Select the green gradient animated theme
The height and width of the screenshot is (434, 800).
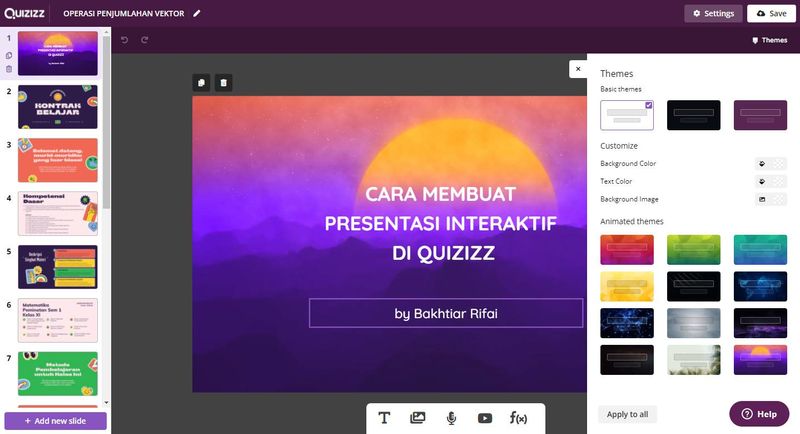(x=693, y=250)
